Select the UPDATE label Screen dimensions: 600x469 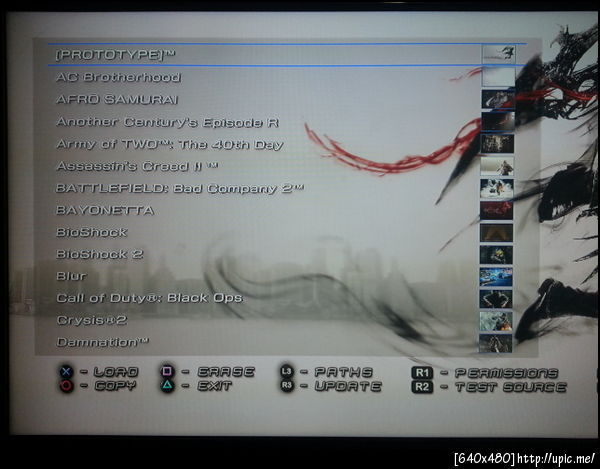348,386
